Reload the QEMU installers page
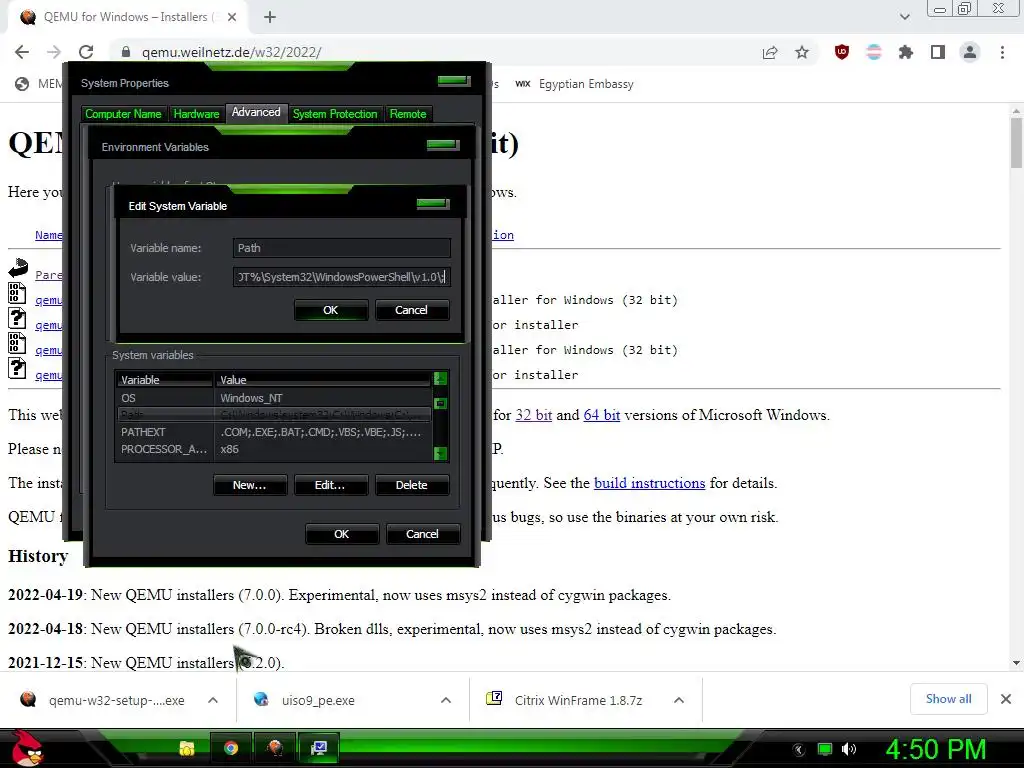 86,52
